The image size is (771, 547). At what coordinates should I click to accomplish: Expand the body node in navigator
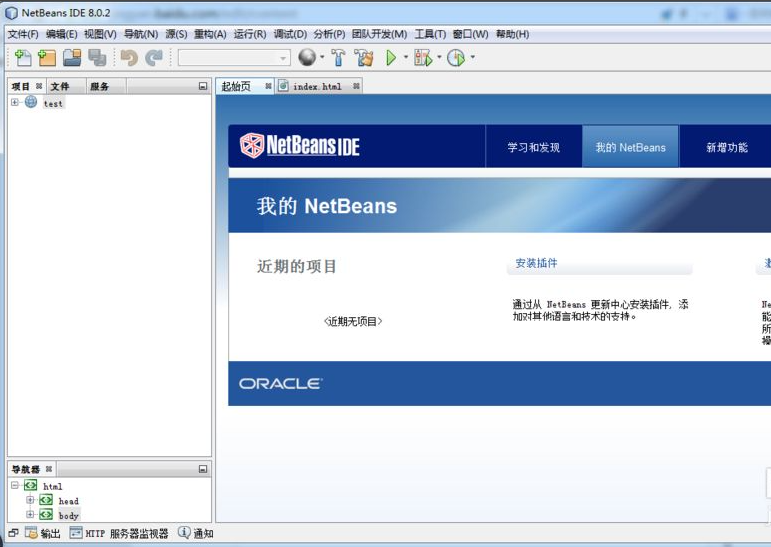30,515
